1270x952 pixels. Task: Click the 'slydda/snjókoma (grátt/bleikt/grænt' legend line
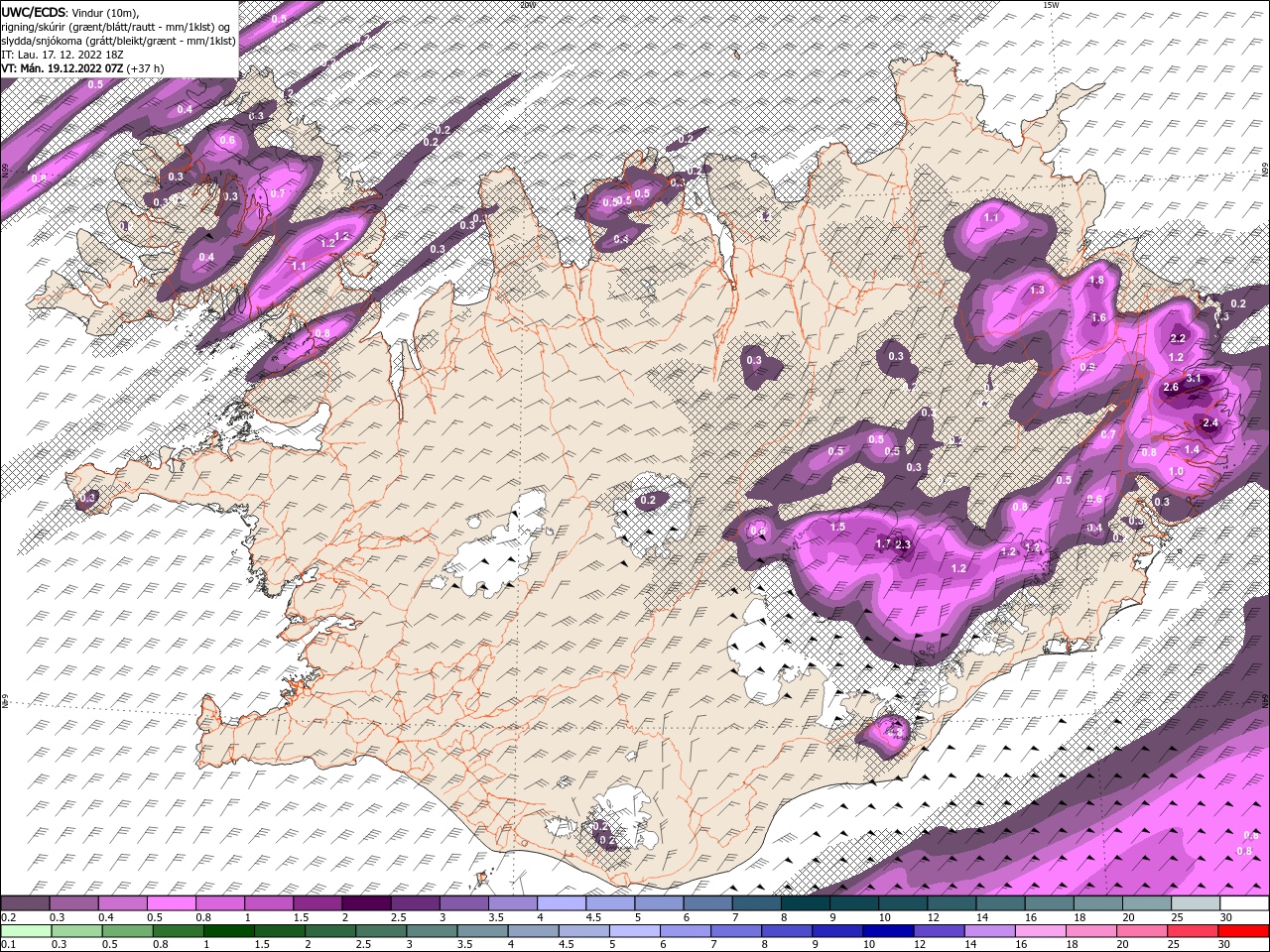click(118, 41)
